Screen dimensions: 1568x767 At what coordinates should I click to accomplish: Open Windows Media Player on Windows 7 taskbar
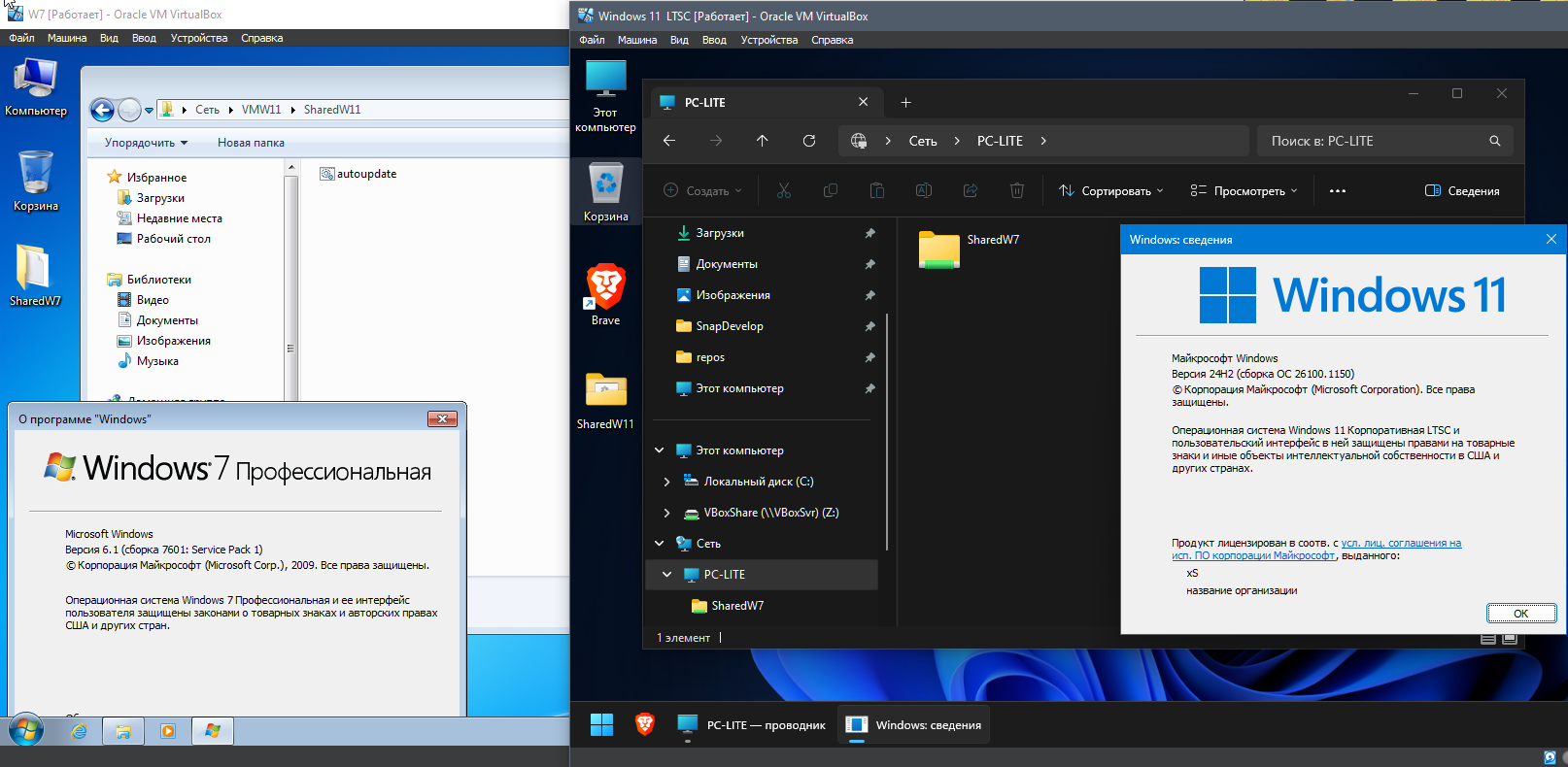[x=168, y=731]
